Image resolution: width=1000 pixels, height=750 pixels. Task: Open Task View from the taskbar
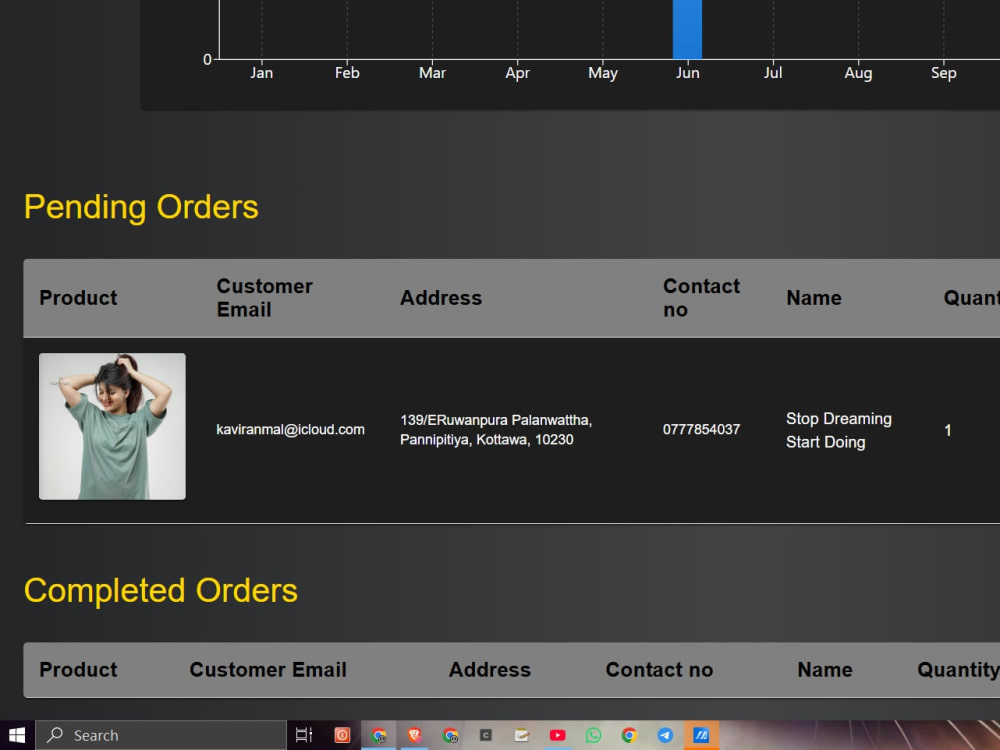[304, 735]
